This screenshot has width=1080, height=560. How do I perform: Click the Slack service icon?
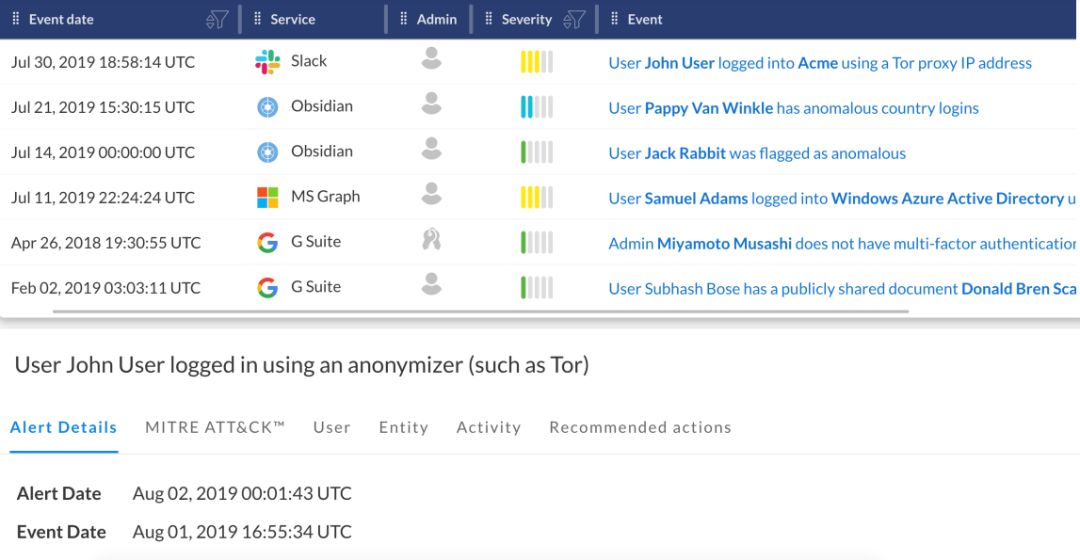(267, 62)
